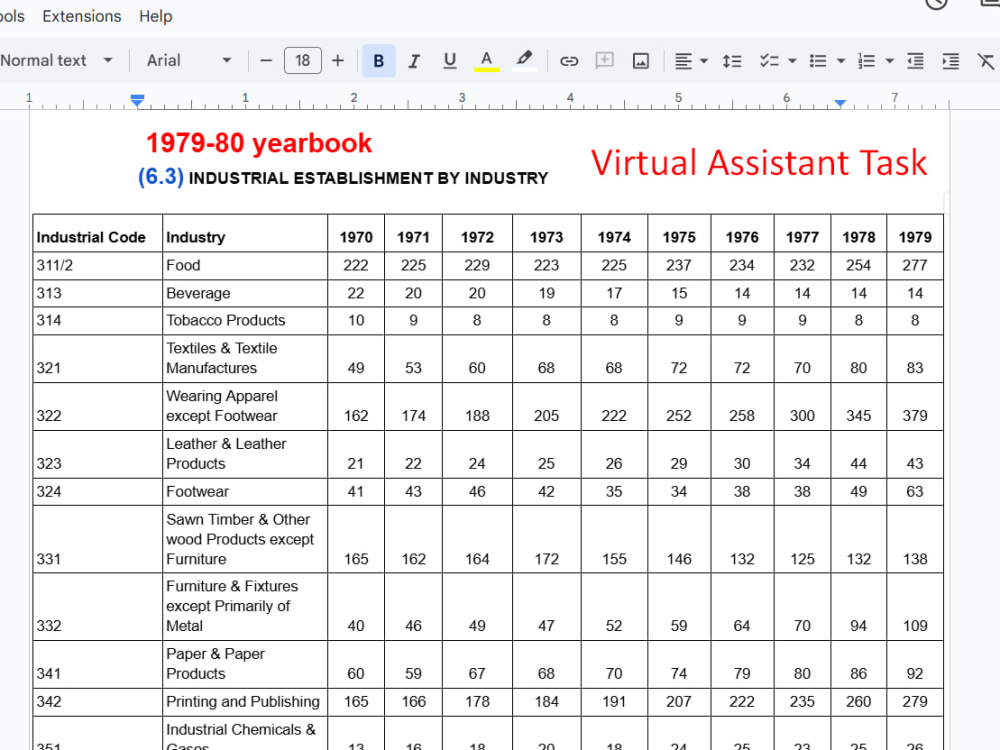
Task: Open the text color picker
Action: click(486, 61)
